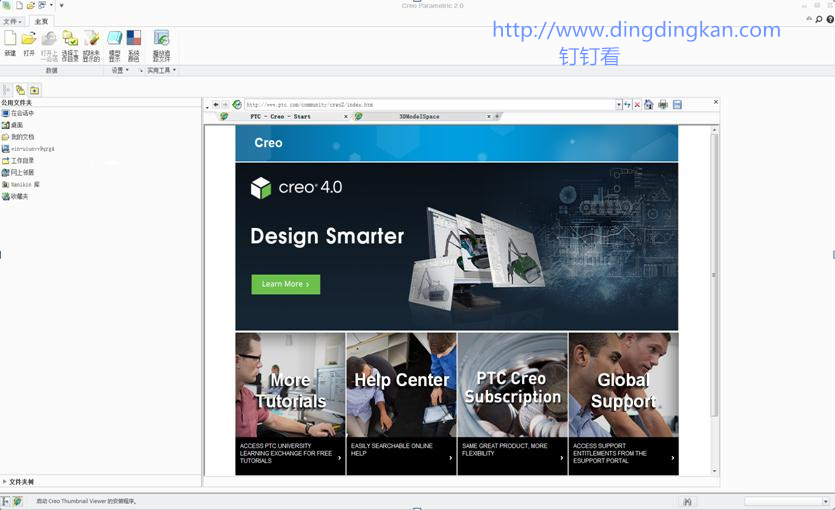Click the Creo header banner
This screenshot has height=510, width=835.
point(457,143)
